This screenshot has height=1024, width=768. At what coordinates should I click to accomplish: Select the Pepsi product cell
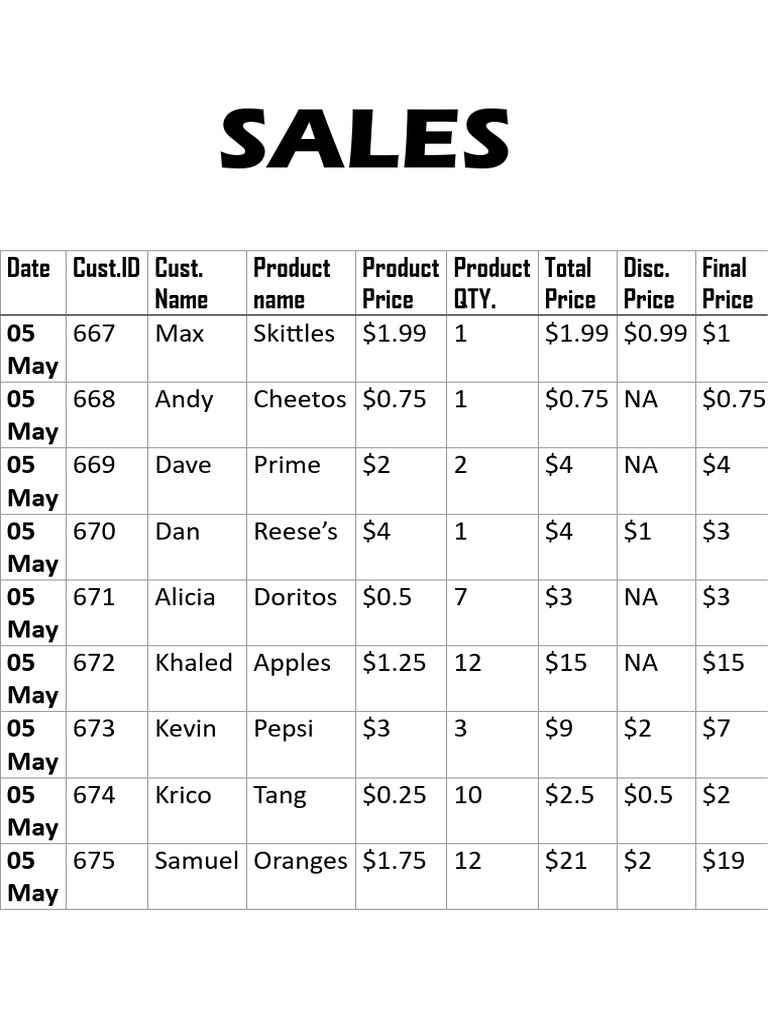(283, 729)
